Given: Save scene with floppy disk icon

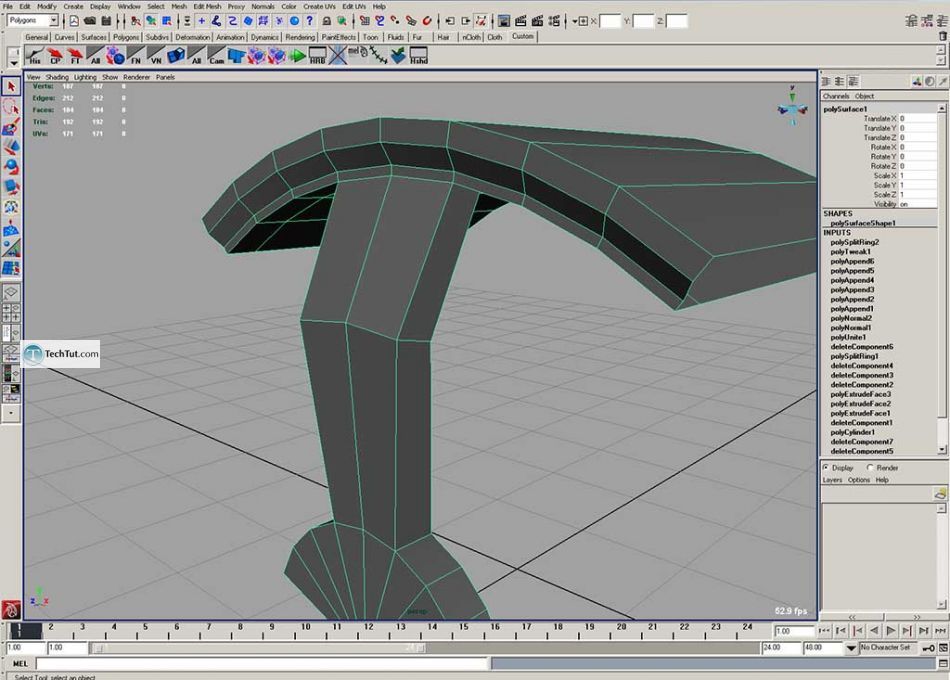Looking at the screenshot, I should click(106, 21).
